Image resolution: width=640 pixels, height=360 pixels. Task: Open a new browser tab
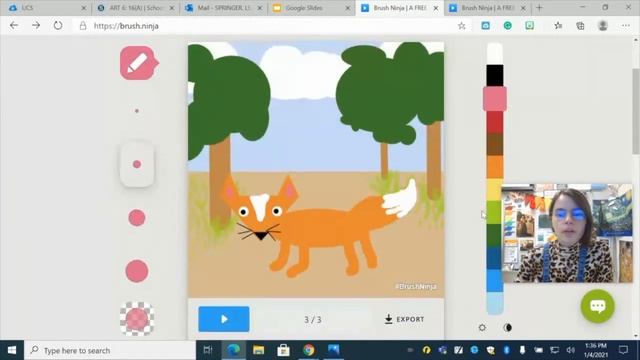(x=539, y=8)
